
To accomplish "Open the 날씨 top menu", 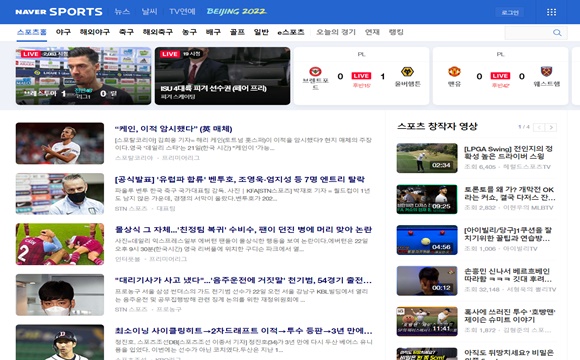I will 149,11.
